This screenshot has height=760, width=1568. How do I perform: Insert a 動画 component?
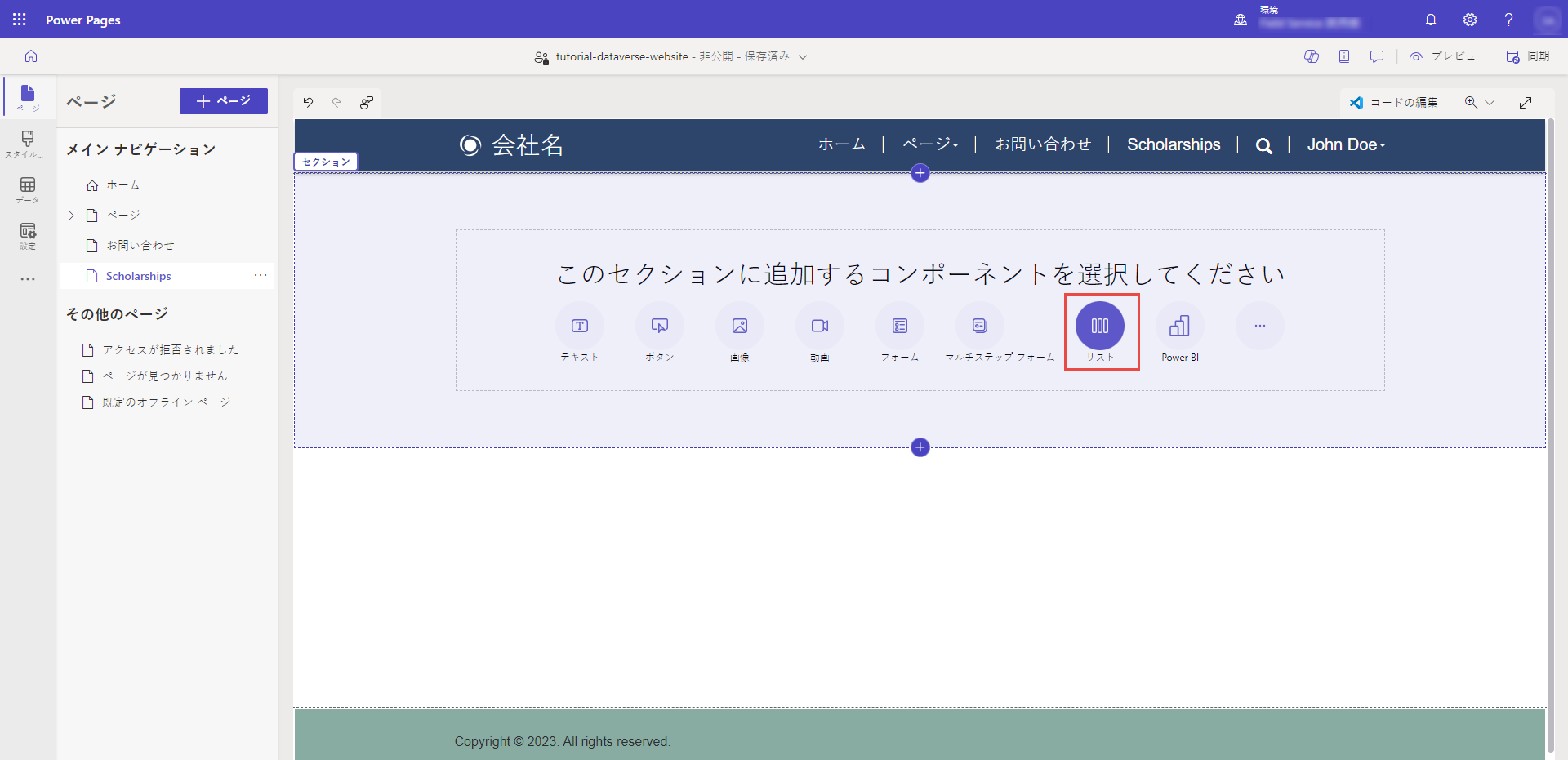pyautogui.click(x=820, y=326)
